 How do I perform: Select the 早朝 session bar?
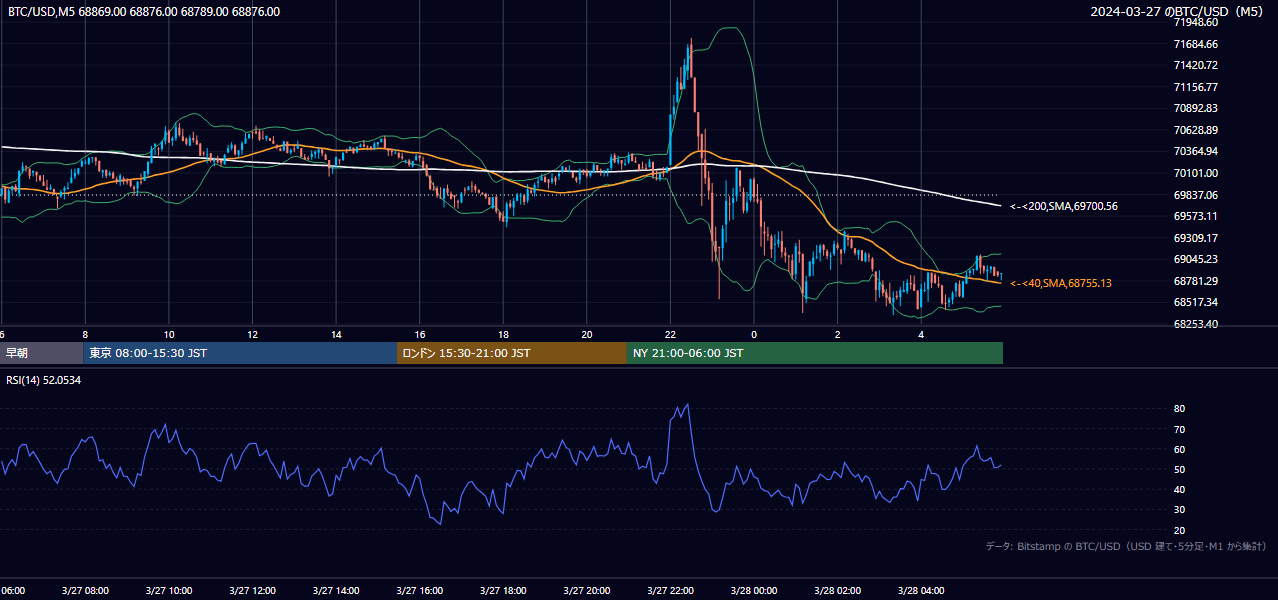(x=41, y=353)
